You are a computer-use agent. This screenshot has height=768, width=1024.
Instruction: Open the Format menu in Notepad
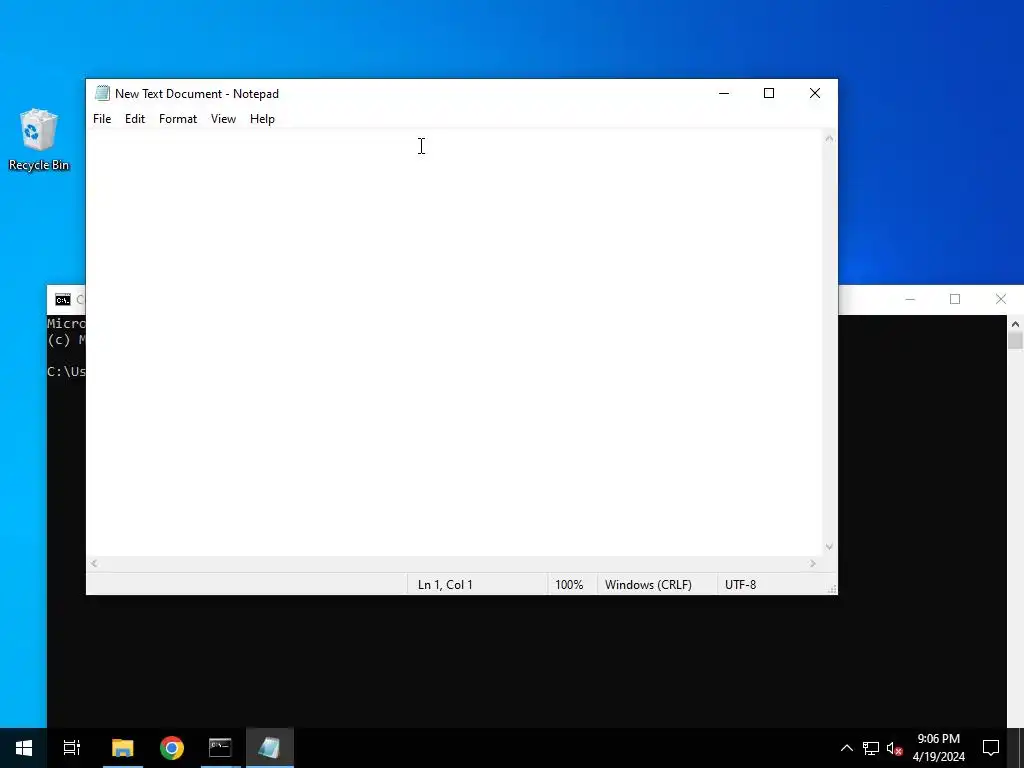coord(178,119)
